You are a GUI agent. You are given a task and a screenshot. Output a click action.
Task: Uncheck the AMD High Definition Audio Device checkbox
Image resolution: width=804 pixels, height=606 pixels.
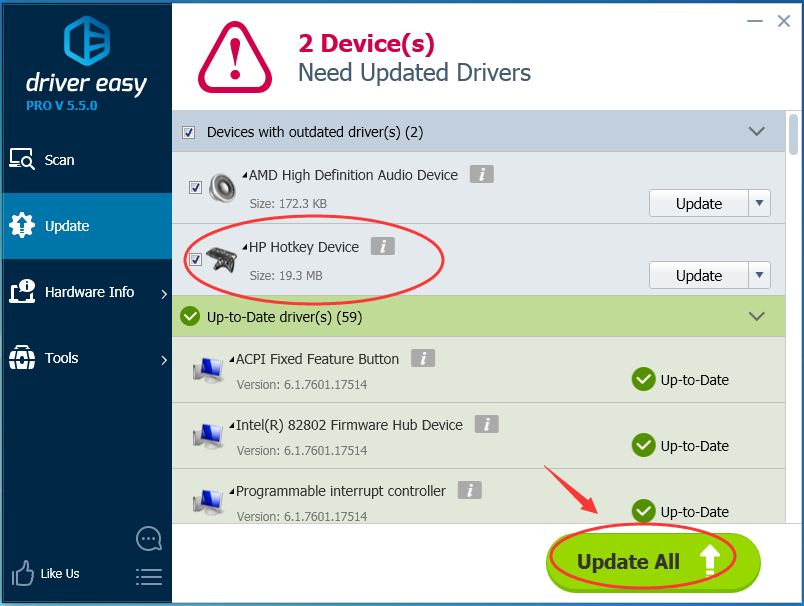pos(195,187)
